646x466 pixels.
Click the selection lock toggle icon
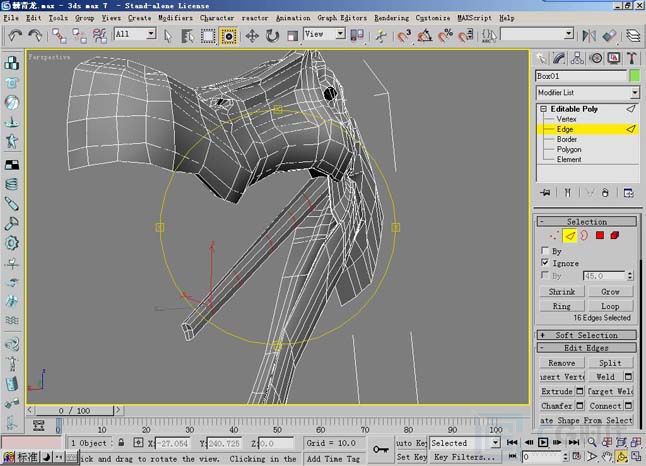(x=122, y=442)
